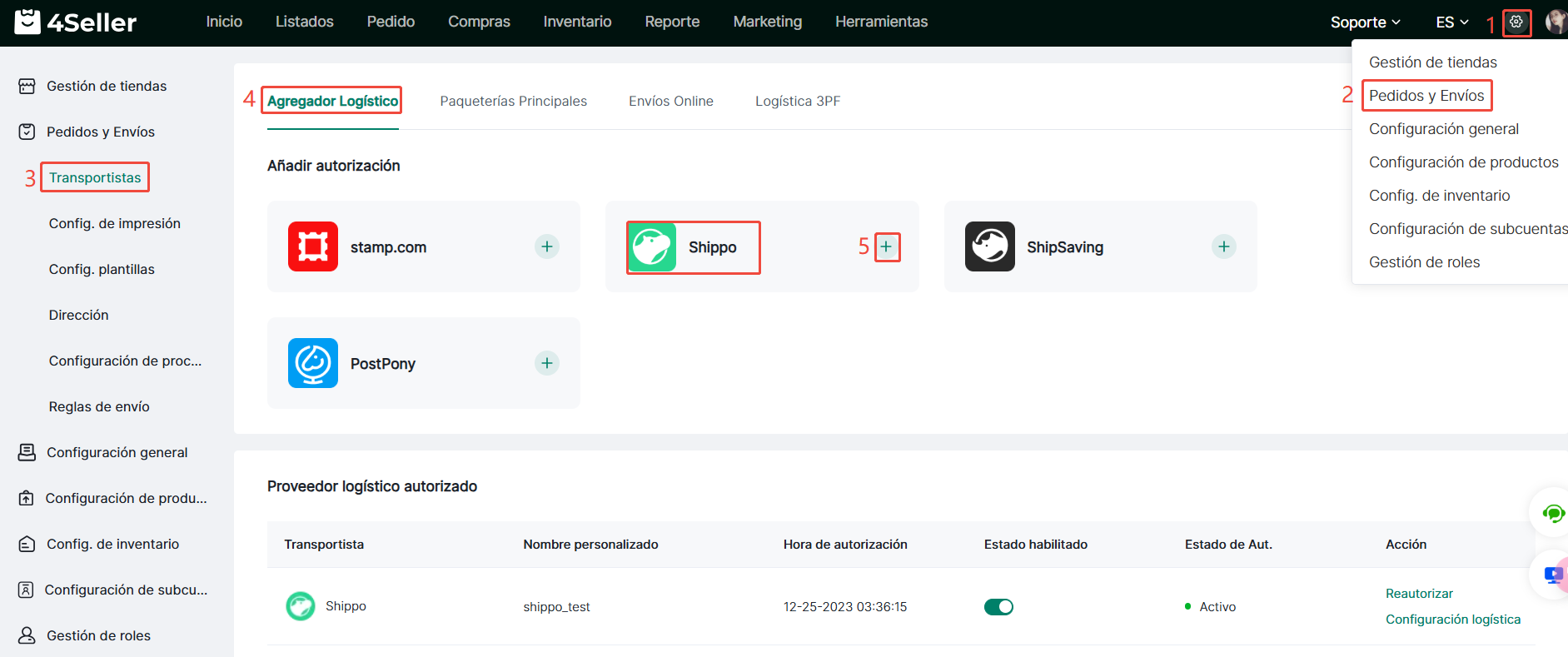Click the Reautorizar link
This screenshot has height=657, width=1568.
click(x=1419, y=594)
